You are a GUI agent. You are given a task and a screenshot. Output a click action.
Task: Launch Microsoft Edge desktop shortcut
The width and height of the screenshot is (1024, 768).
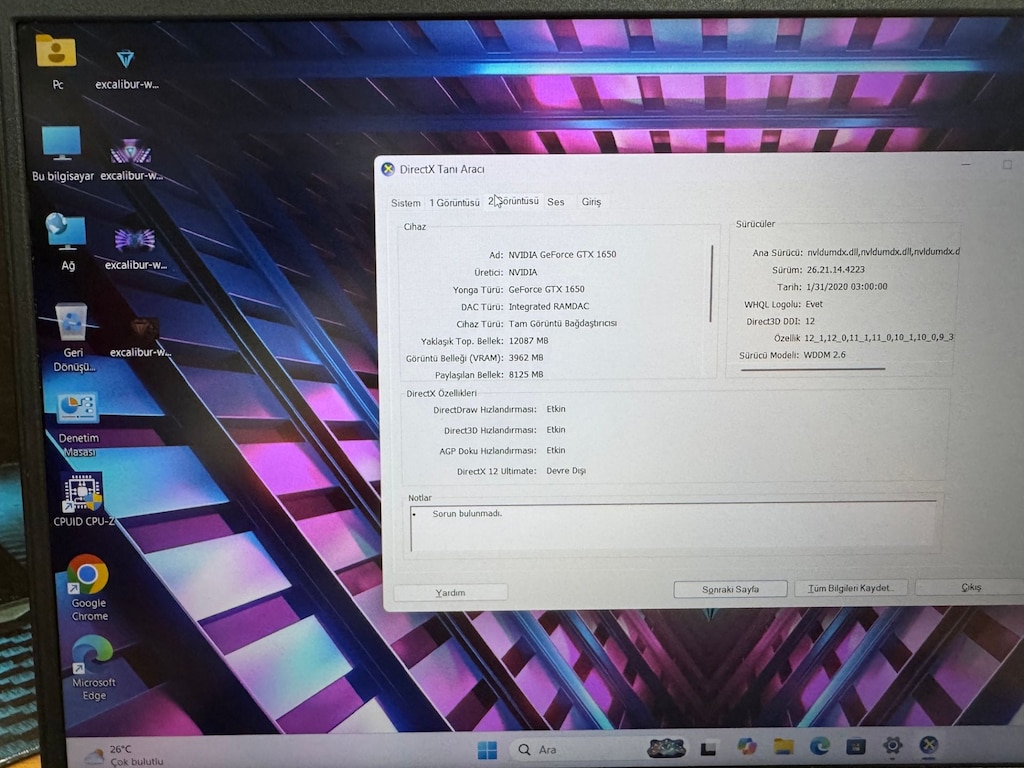(x=93, y=667)
